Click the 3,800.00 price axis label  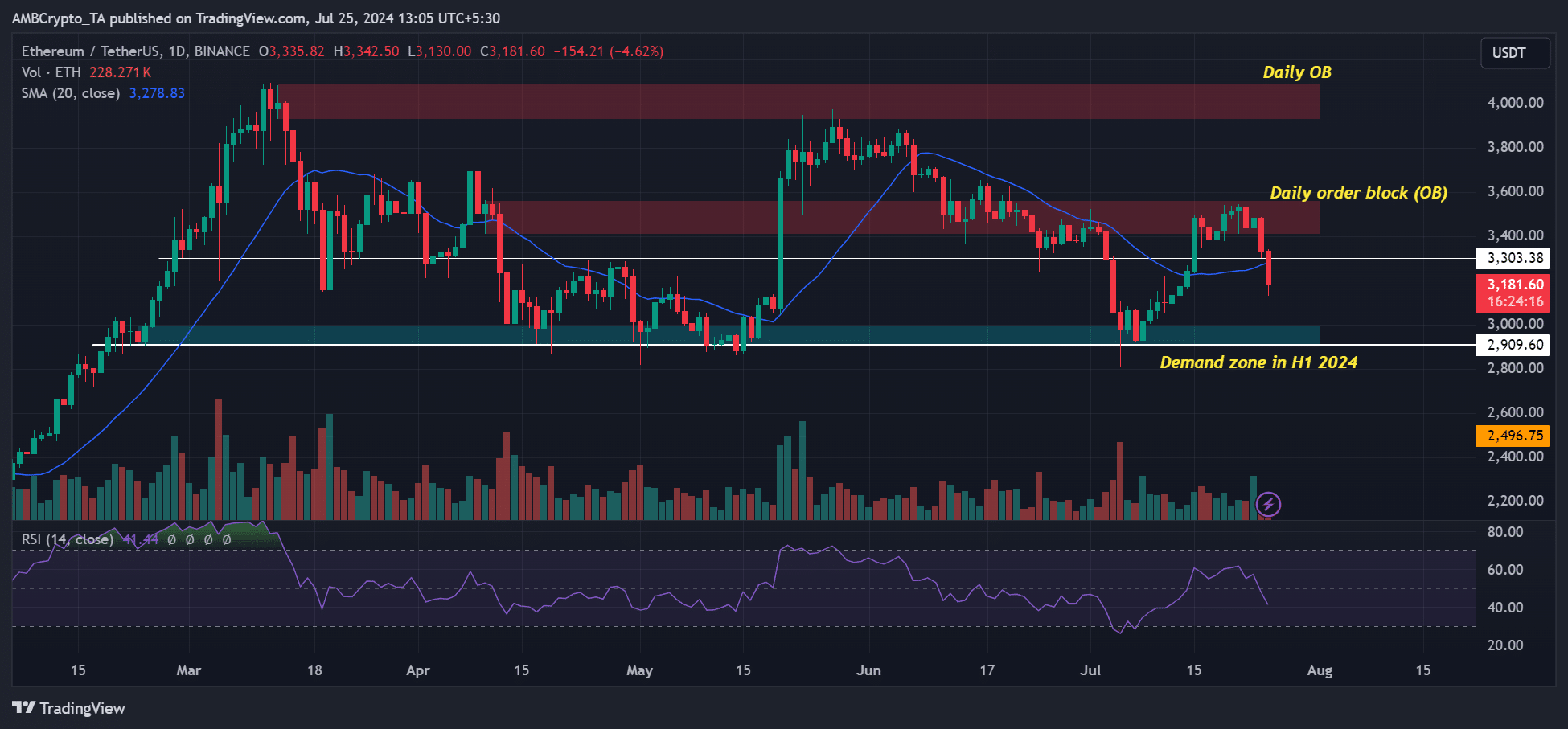point(1515,147)
